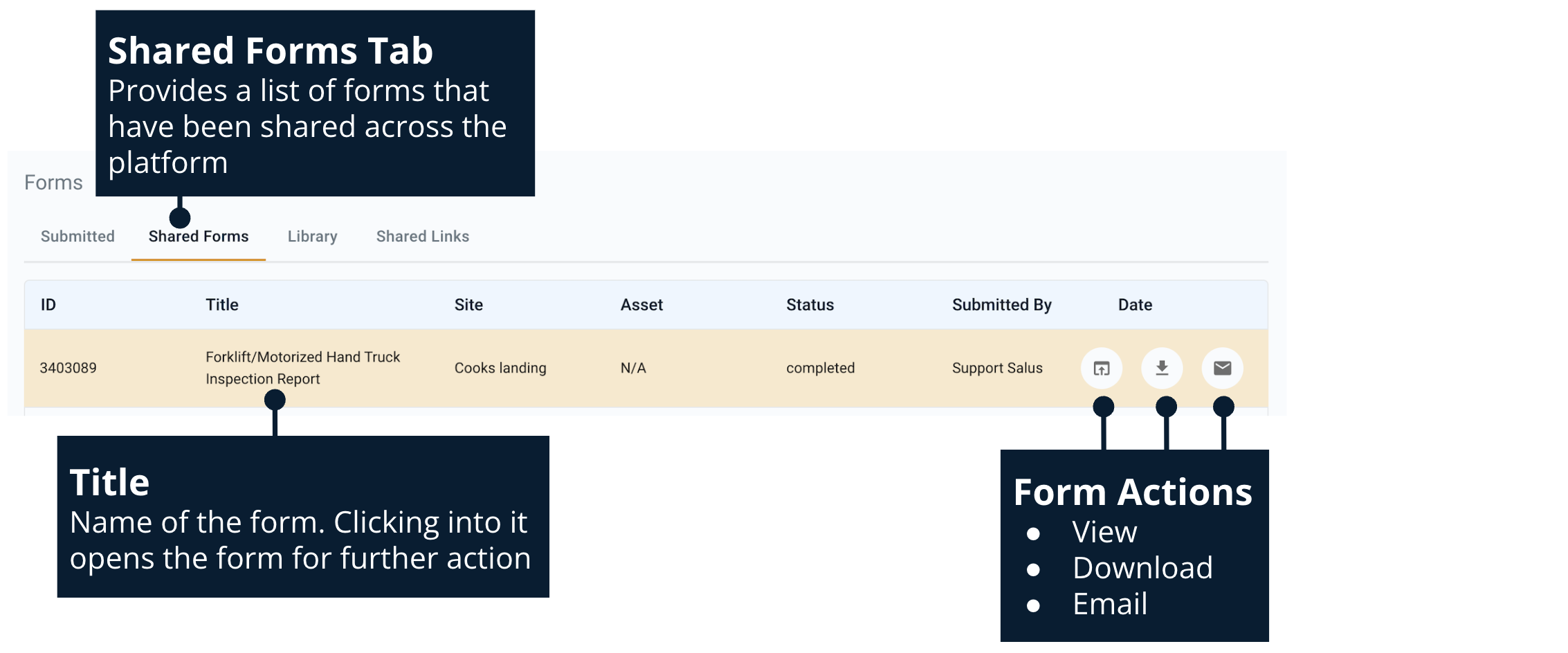1568x653 pixels.
Task: Sort table by Site column
Action: pyautogui.click(x=468, y=305)
